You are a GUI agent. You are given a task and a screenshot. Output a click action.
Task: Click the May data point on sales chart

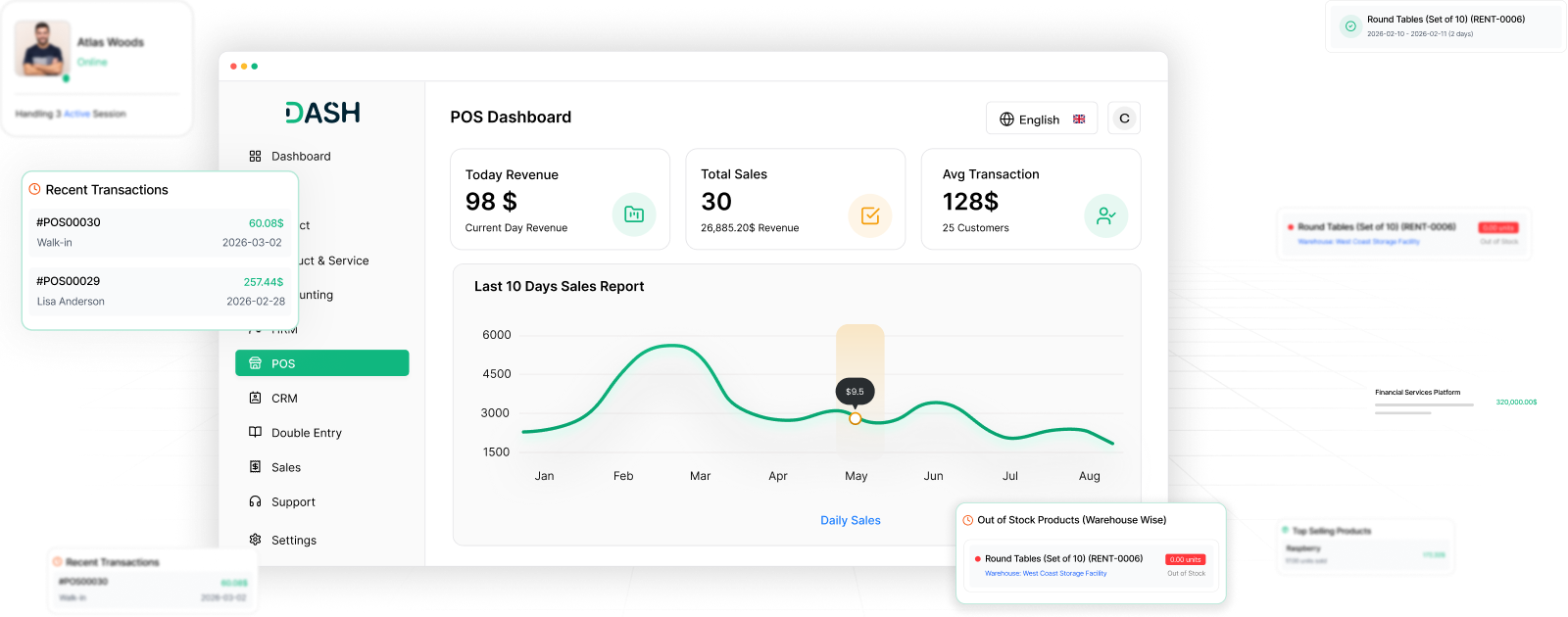click(856, 418)
